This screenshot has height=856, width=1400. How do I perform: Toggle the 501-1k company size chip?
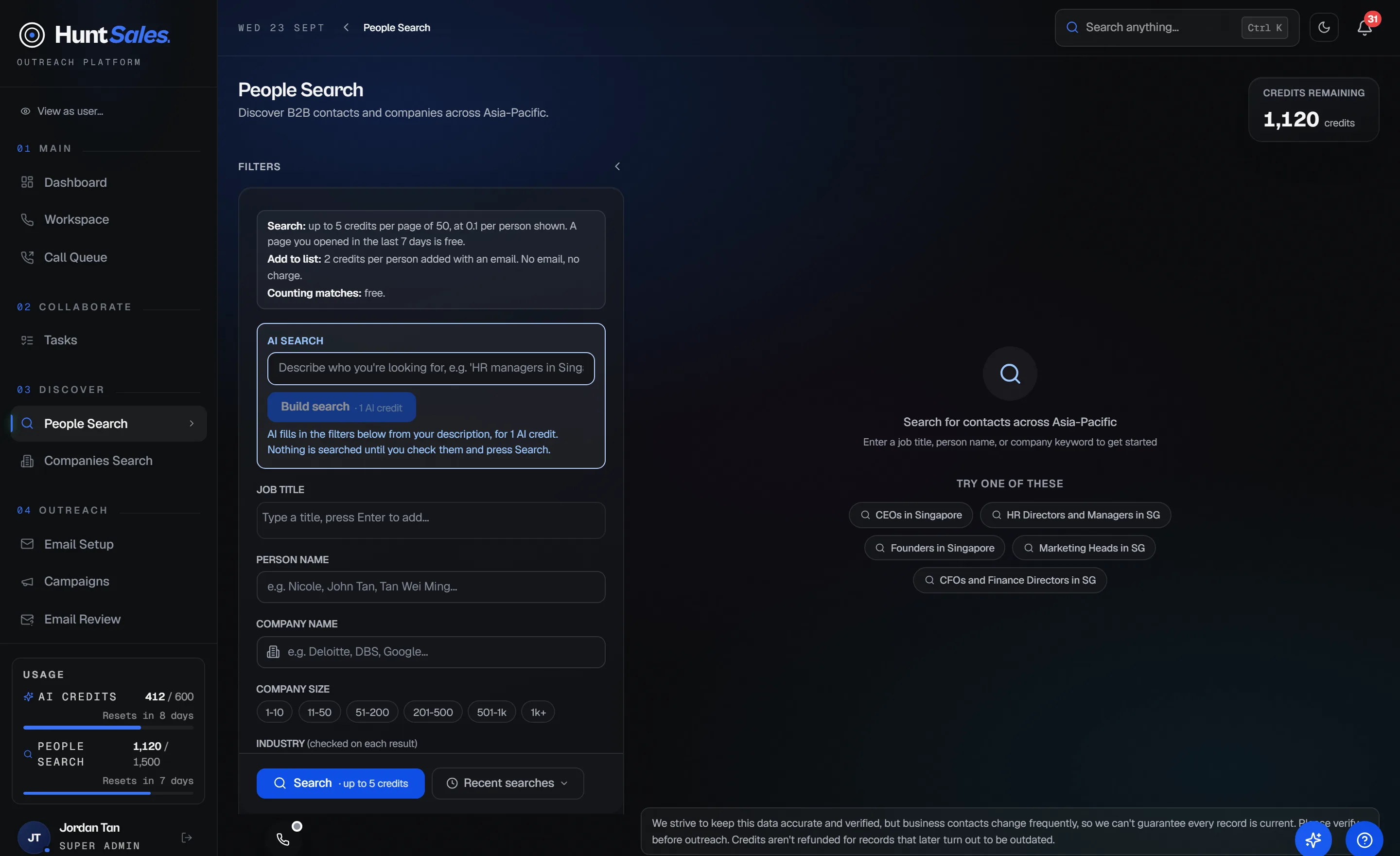tap(491, 712)
